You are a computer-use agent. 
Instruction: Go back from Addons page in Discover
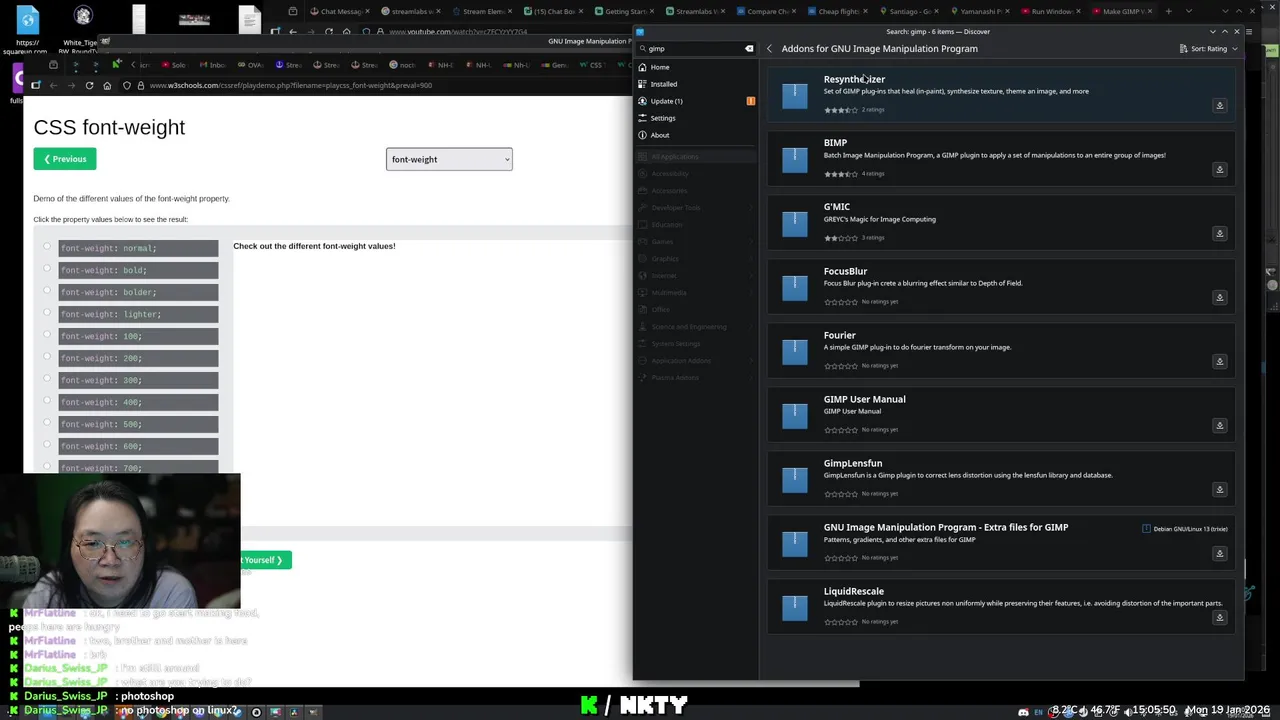[x=769, y=48]
